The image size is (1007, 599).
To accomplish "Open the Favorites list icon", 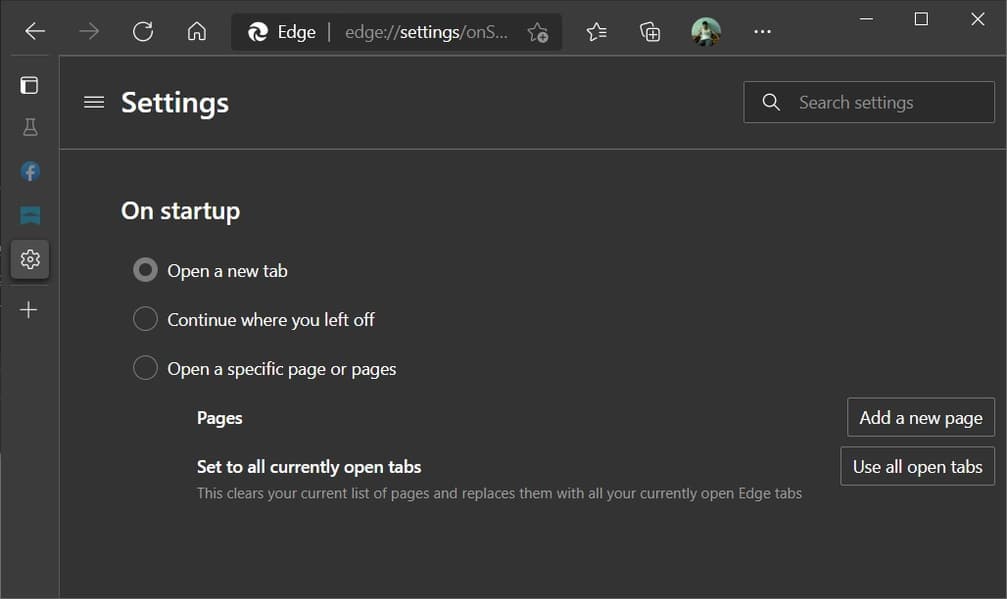I will [597, 32].
